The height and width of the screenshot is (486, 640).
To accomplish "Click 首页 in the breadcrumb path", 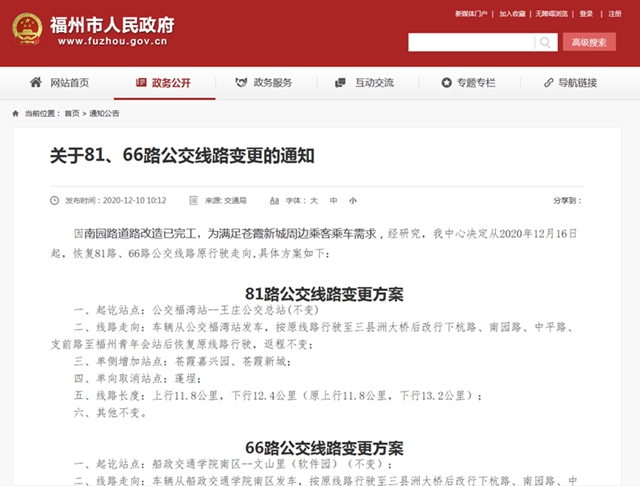I will 72,114.
